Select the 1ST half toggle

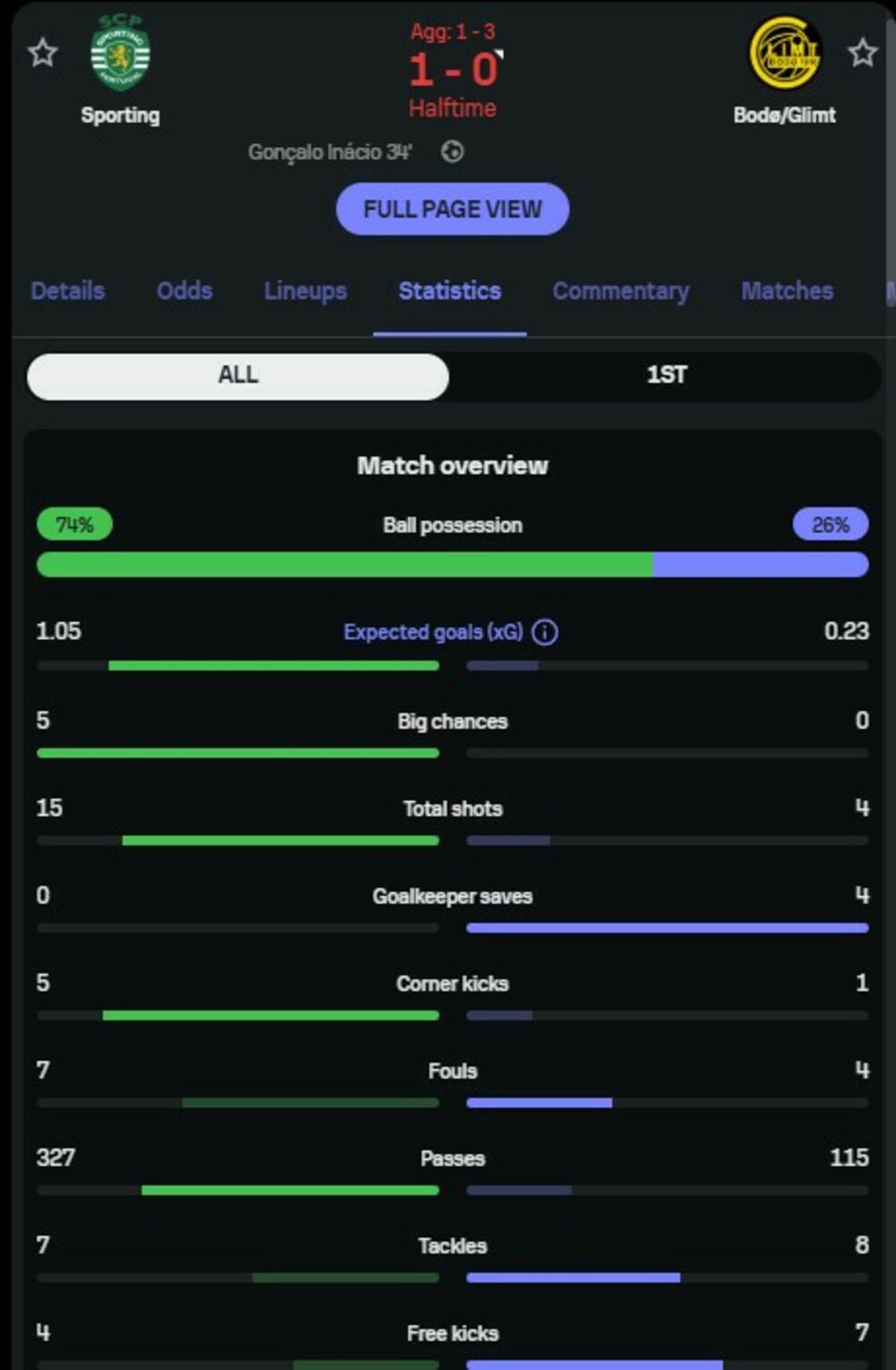coord(667,375)
